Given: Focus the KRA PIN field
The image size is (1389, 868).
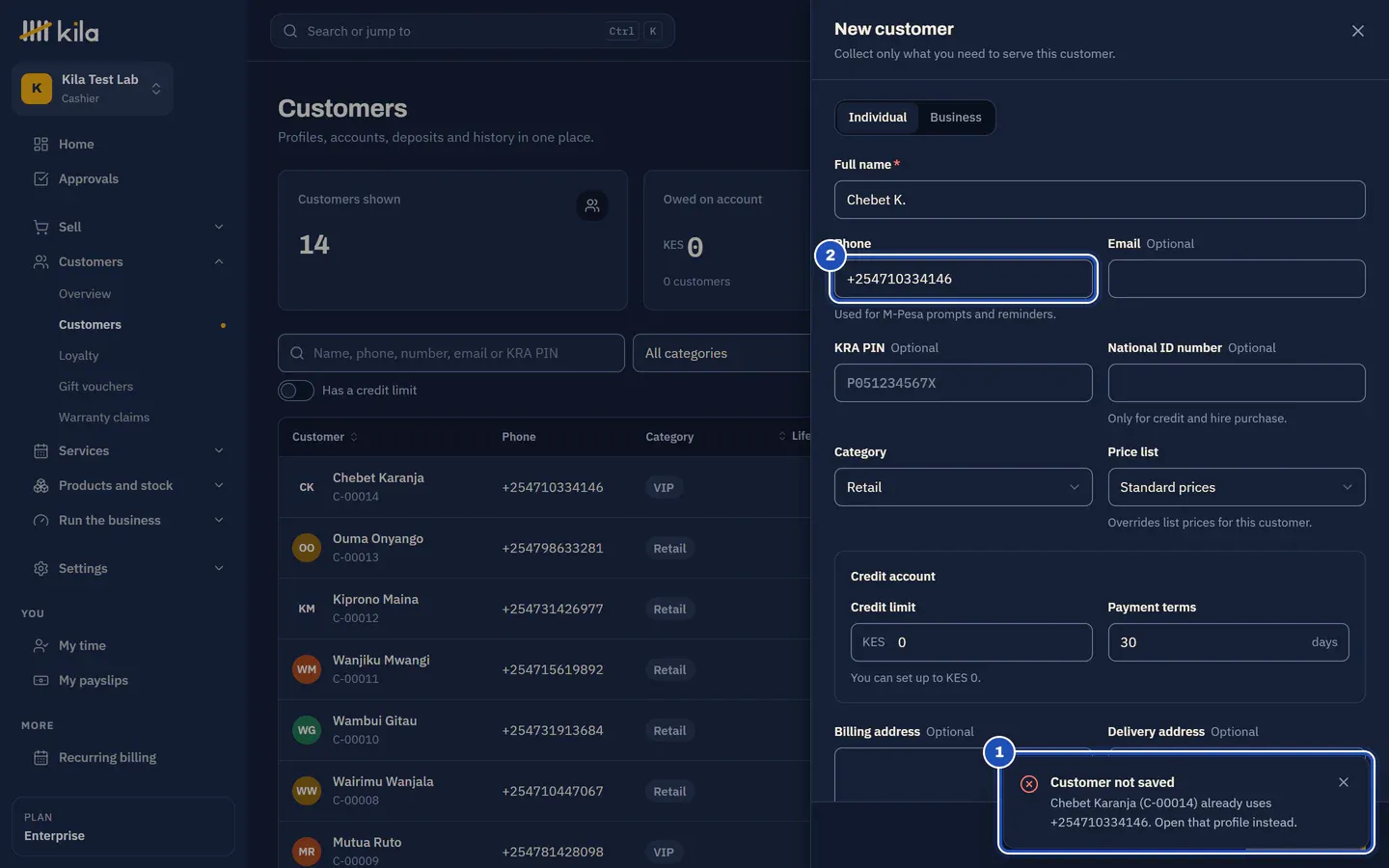Looking at the screenshot, I should (x=963, y=383).
